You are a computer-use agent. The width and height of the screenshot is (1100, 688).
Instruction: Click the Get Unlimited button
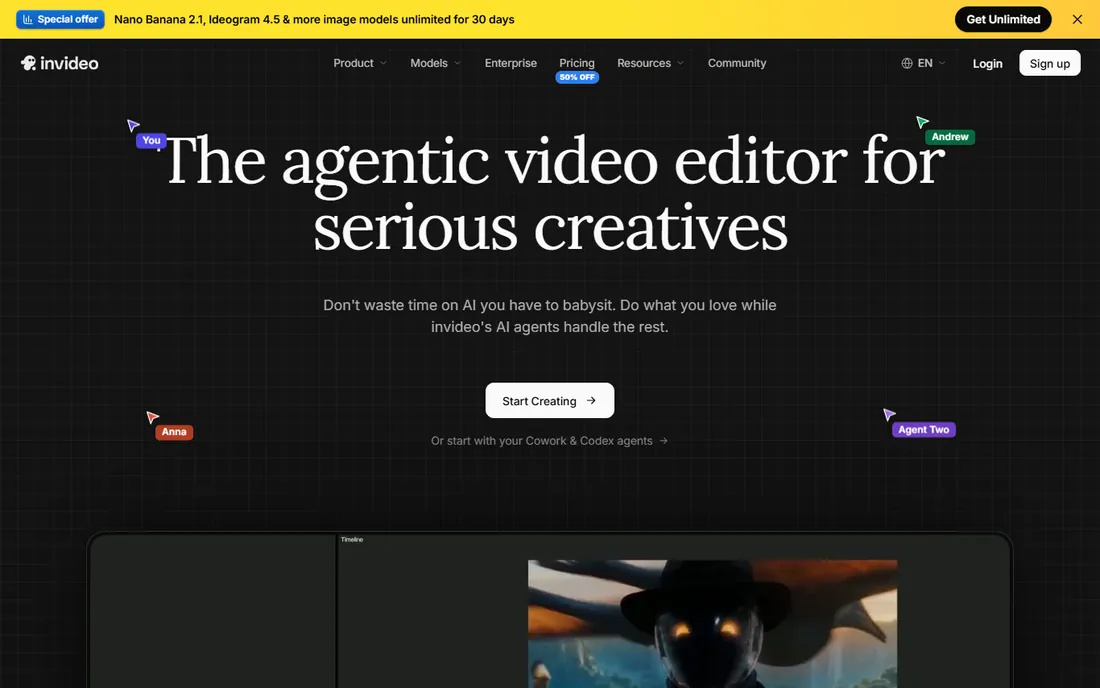tap(1002, 19)
